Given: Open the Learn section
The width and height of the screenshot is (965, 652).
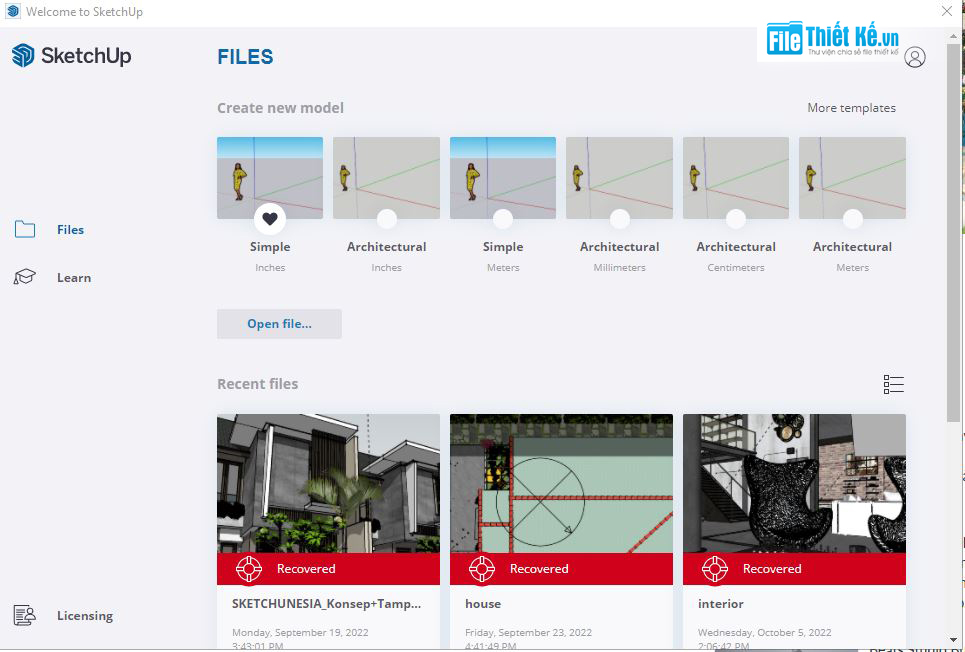Looking at the screenshot, I should pos(74,278).
